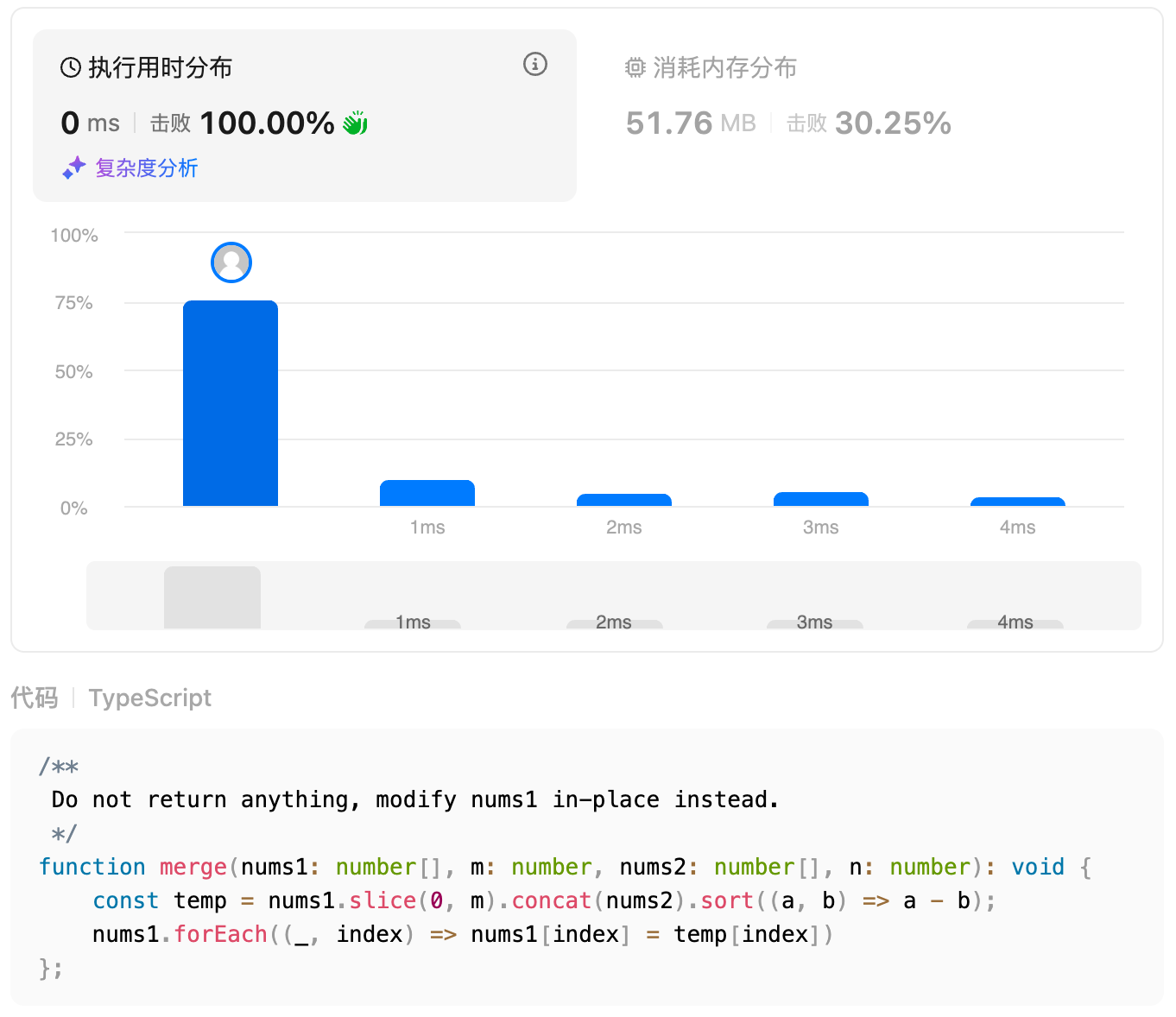Click the TypeScript language label
This screenshot has width=1176, height=1017.
coord(150,698)
